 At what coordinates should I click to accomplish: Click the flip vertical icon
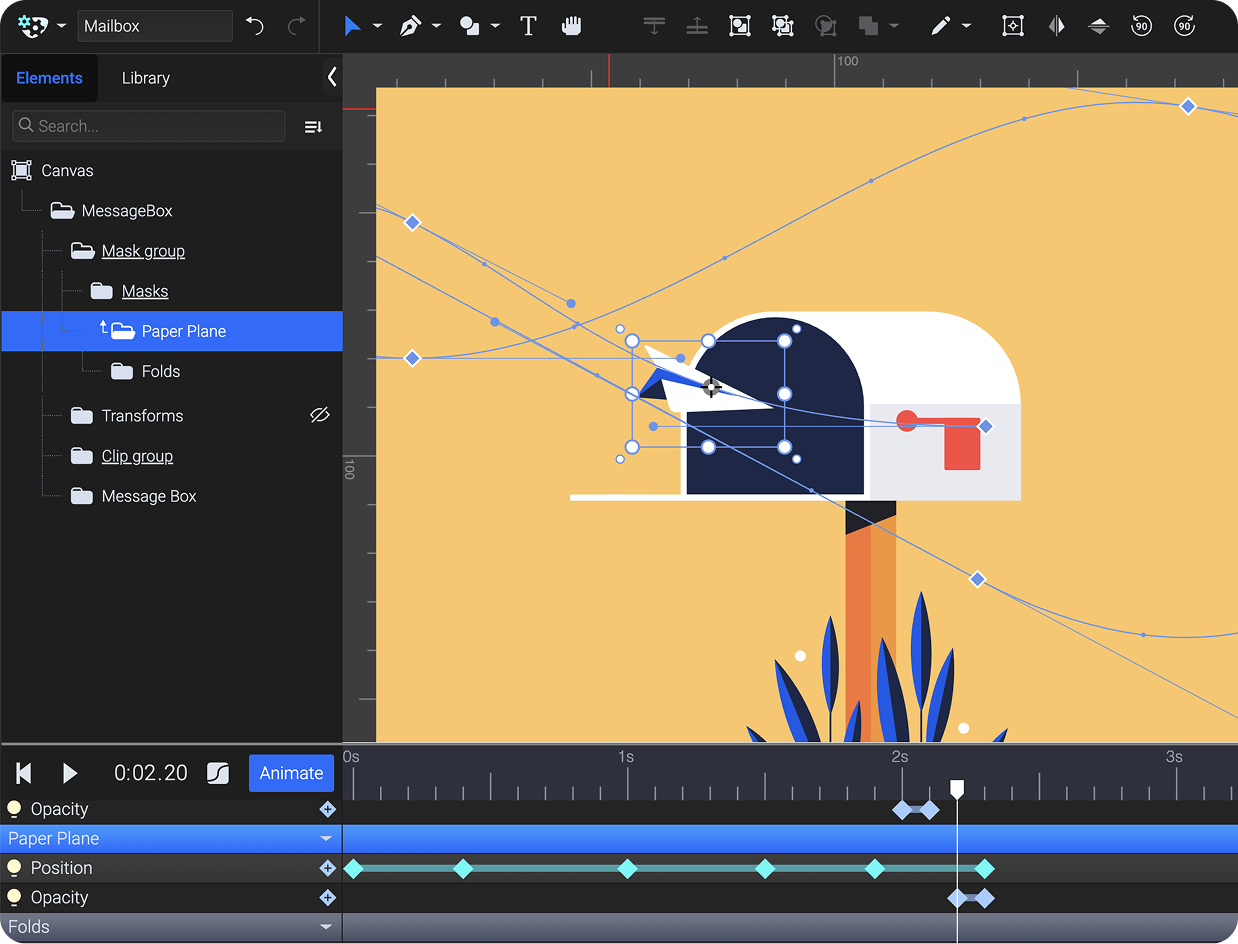click(1098, 25)
